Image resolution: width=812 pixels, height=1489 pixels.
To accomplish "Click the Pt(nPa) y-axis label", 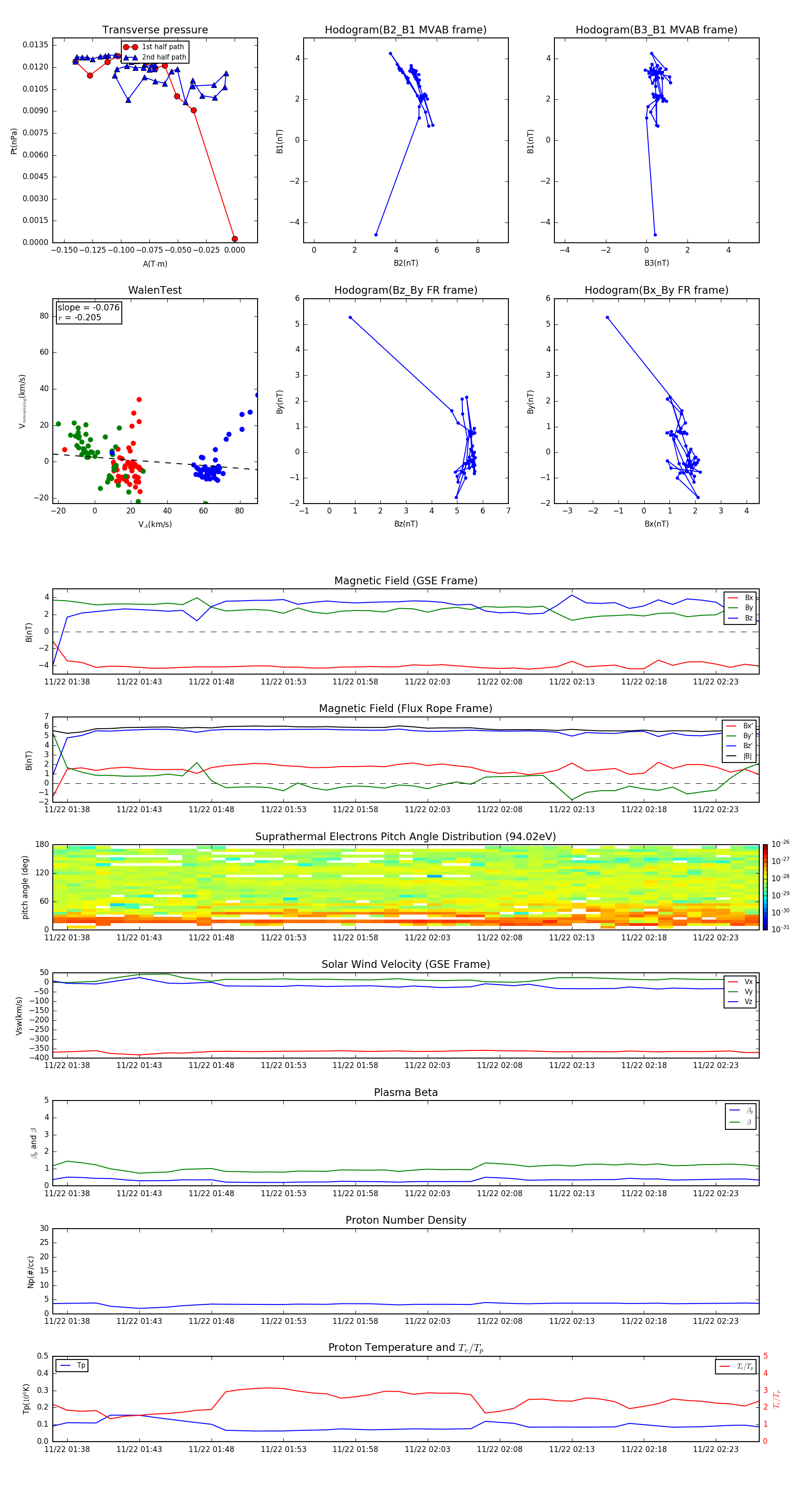I will point(14,141).
